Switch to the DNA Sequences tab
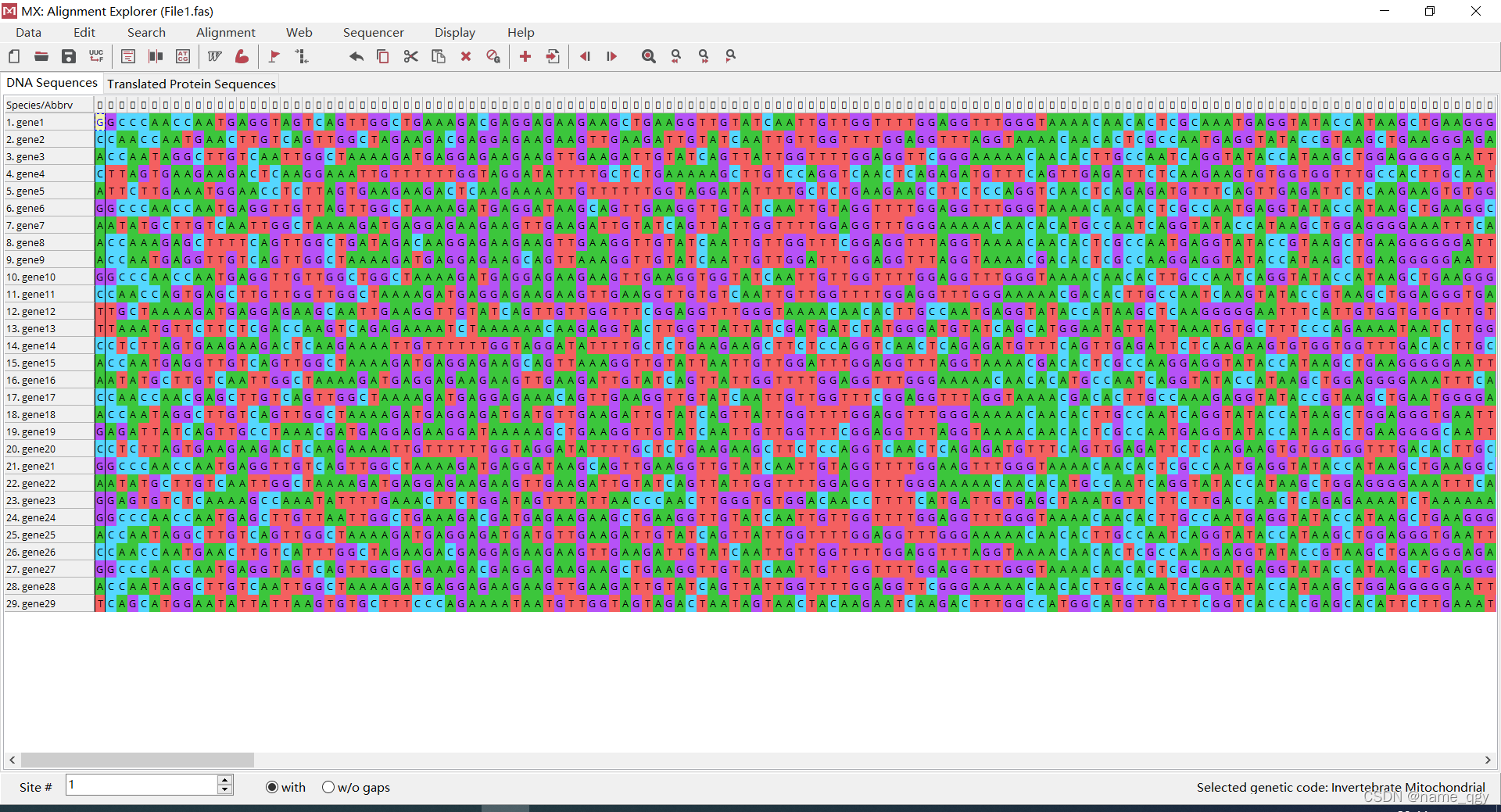The image size is (1501, 812). pos(52,83)
